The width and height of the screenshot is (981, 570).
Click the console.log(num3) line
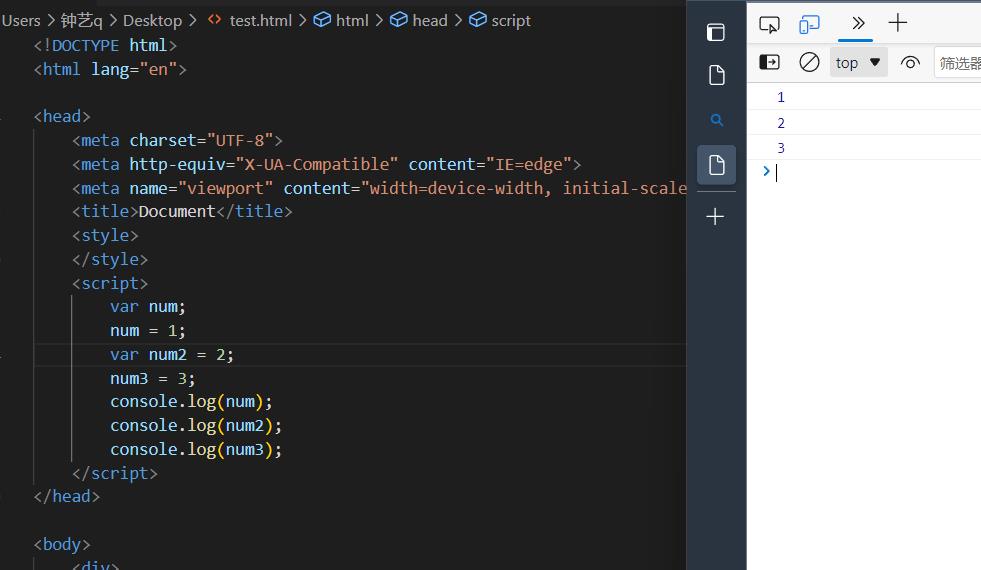click(196, 449)
